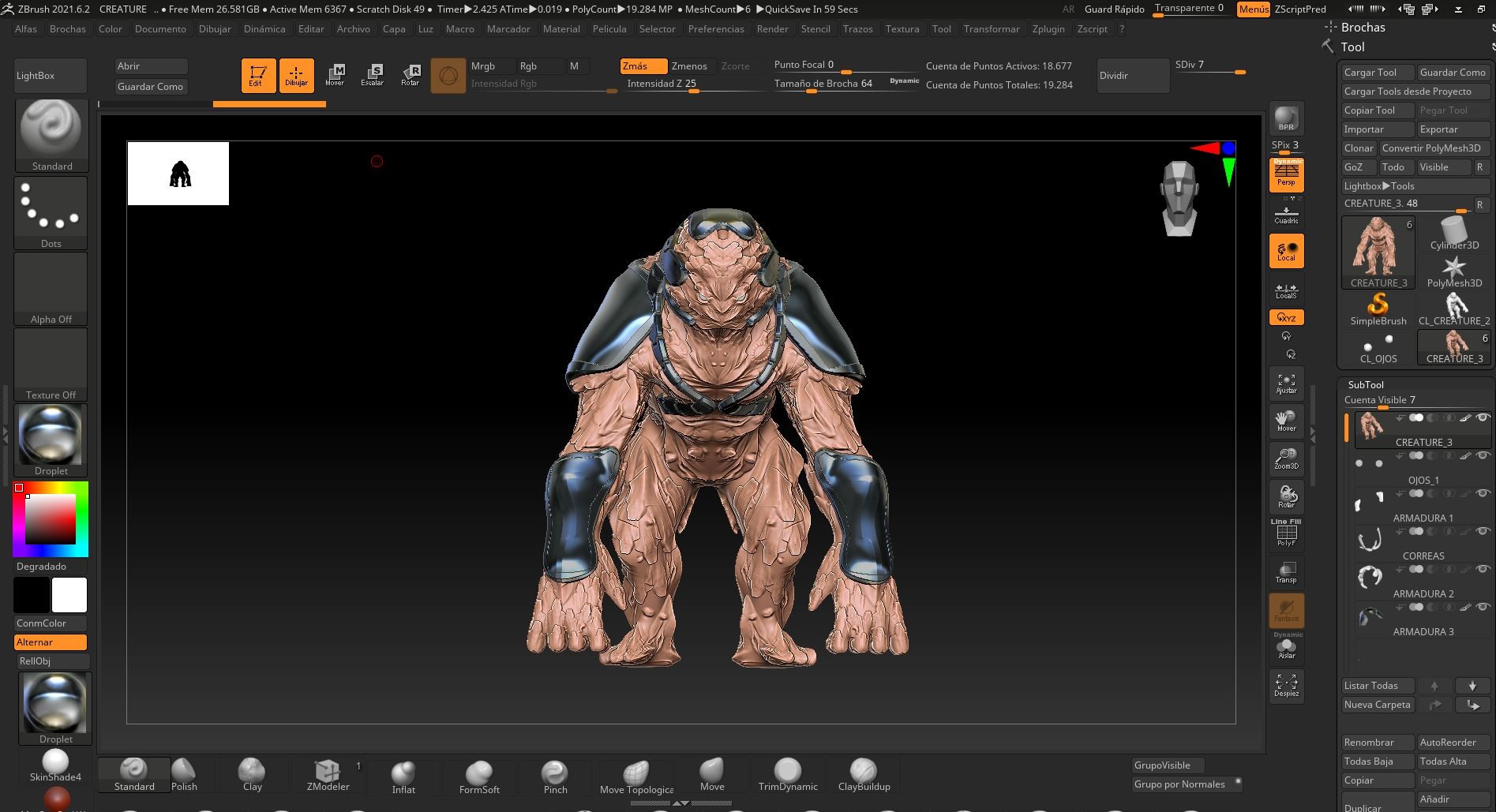
Task: Click the Ajustar frame icon
Action: (x=1286, y=384)
